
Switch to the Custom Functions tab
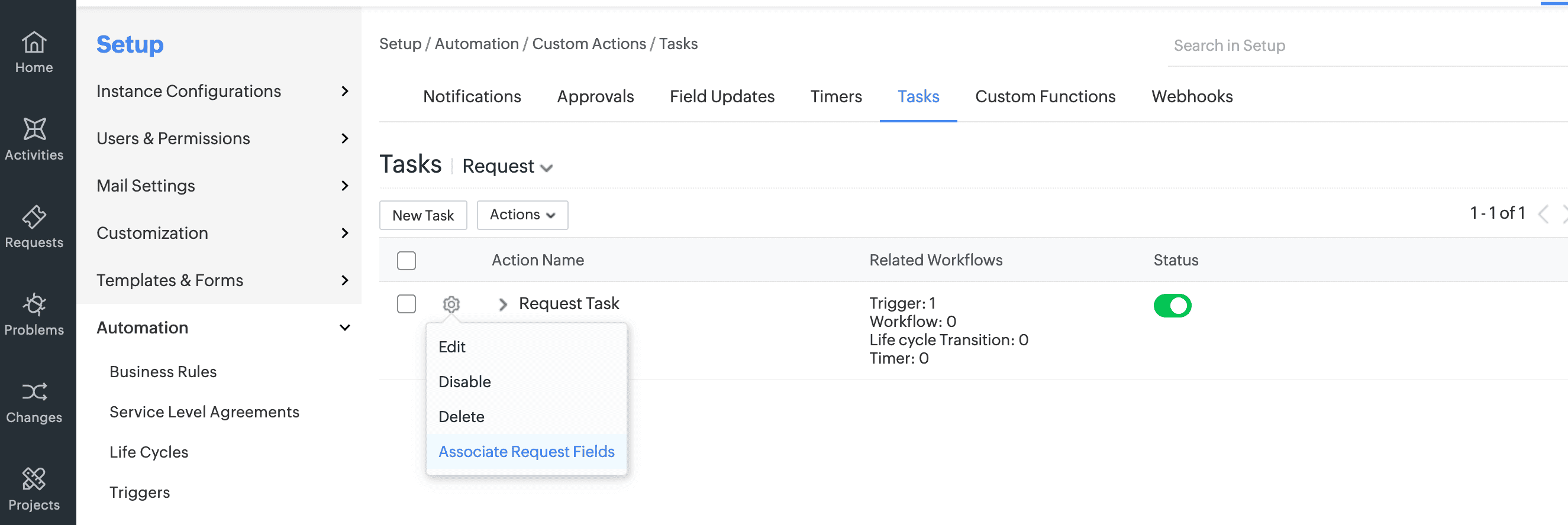1044,97
